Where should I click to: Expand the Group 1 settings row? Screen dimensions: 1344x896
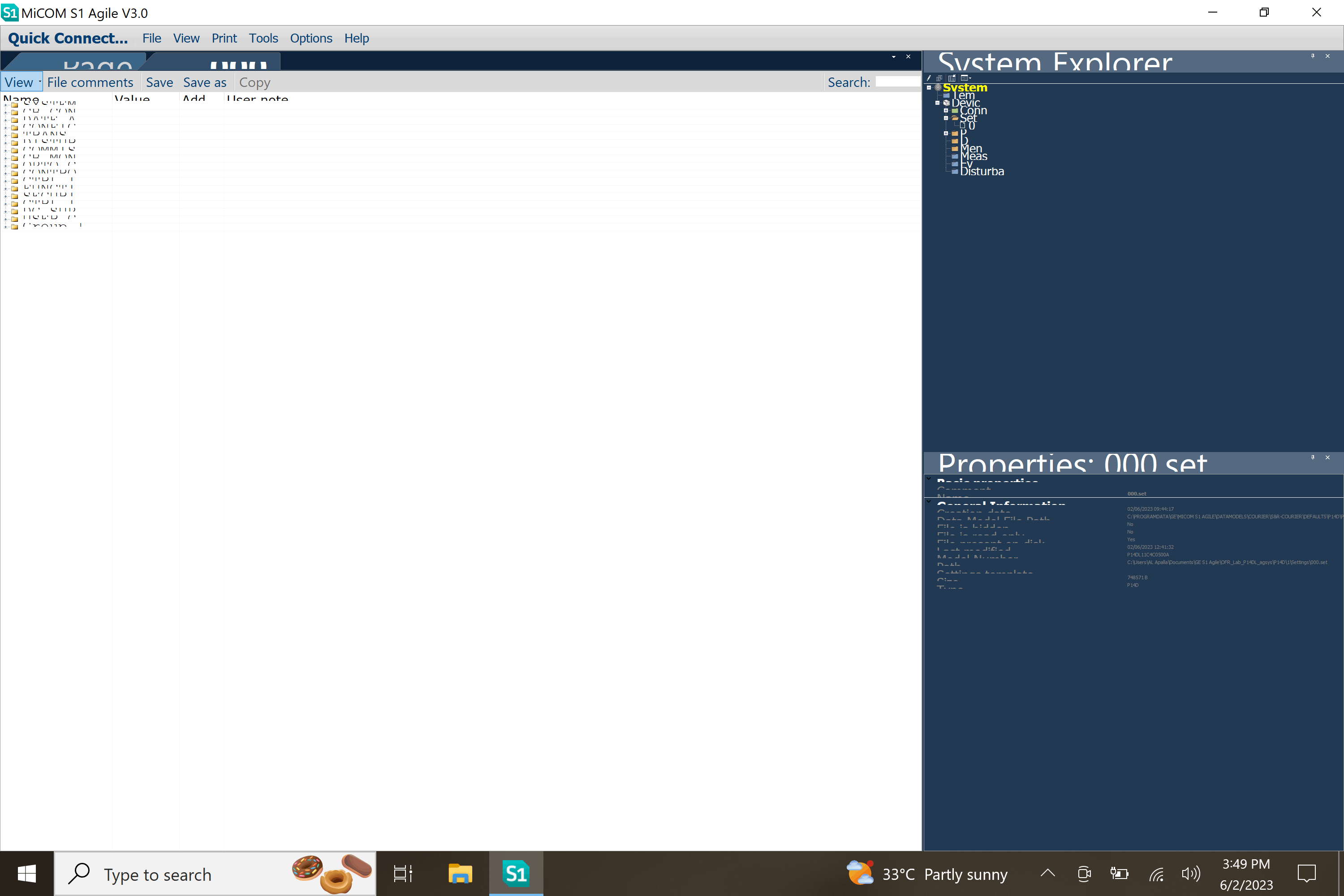tap(6, 226)
